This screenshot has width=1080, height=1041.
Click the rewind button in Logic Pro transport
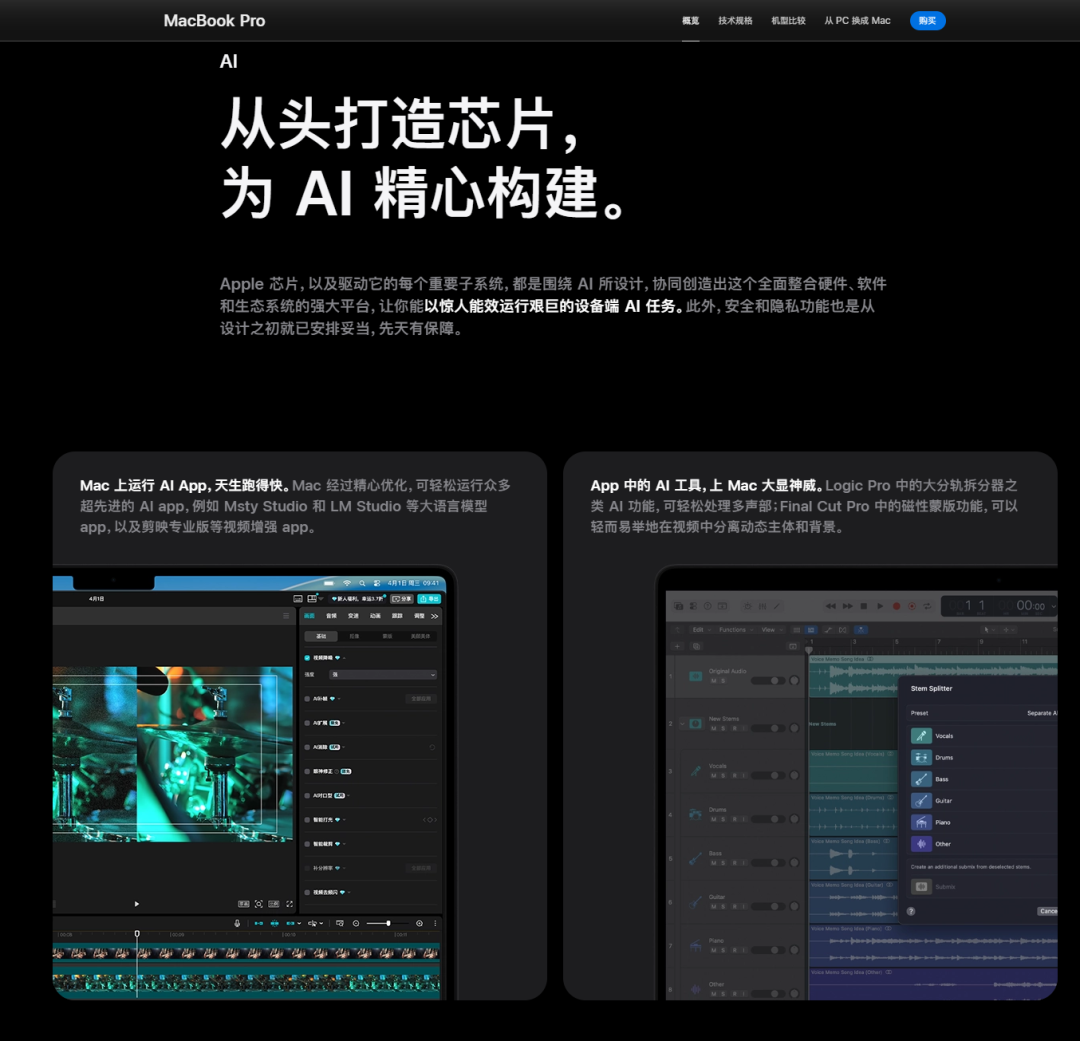831,606
